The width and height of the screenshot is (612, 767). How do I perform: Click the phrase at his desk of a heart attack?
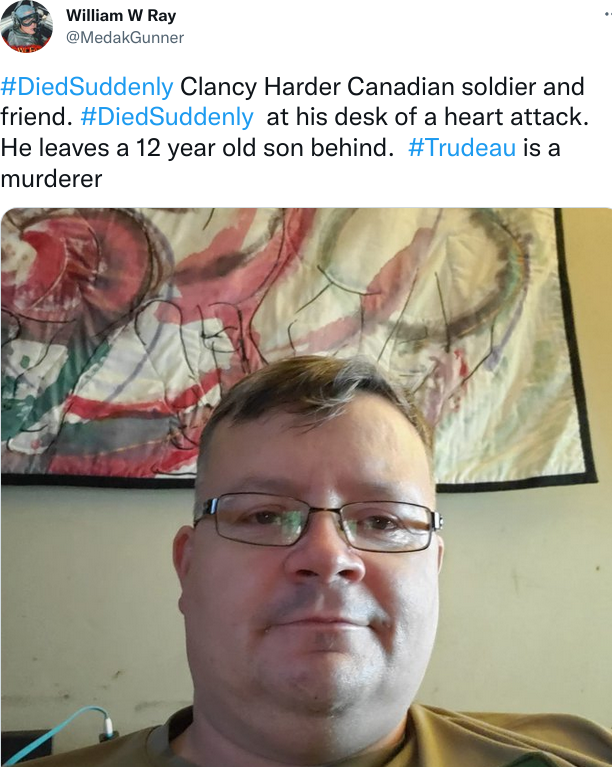tap(428, 117)
